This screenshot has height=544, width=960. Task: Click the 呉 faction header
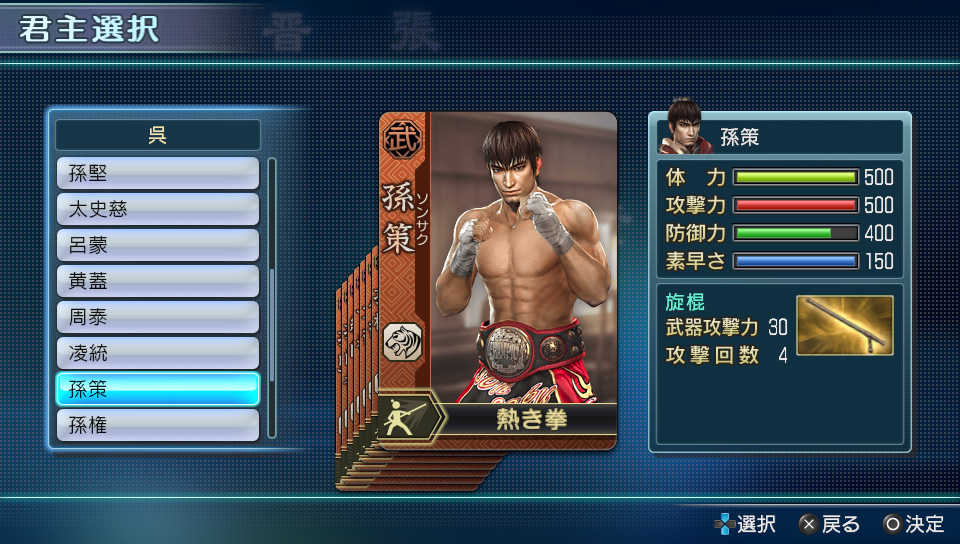[158, 135]
